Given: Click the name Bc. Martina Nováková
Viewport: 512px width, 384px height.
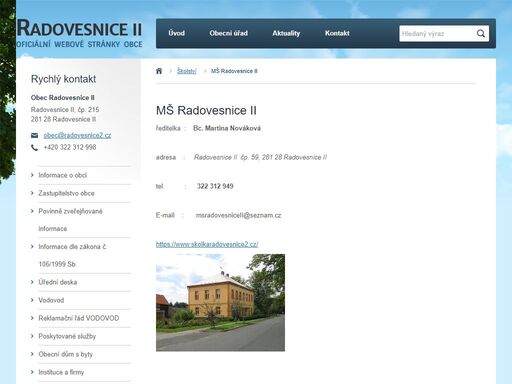Looking at the screenshot, I should coord(227,128).
